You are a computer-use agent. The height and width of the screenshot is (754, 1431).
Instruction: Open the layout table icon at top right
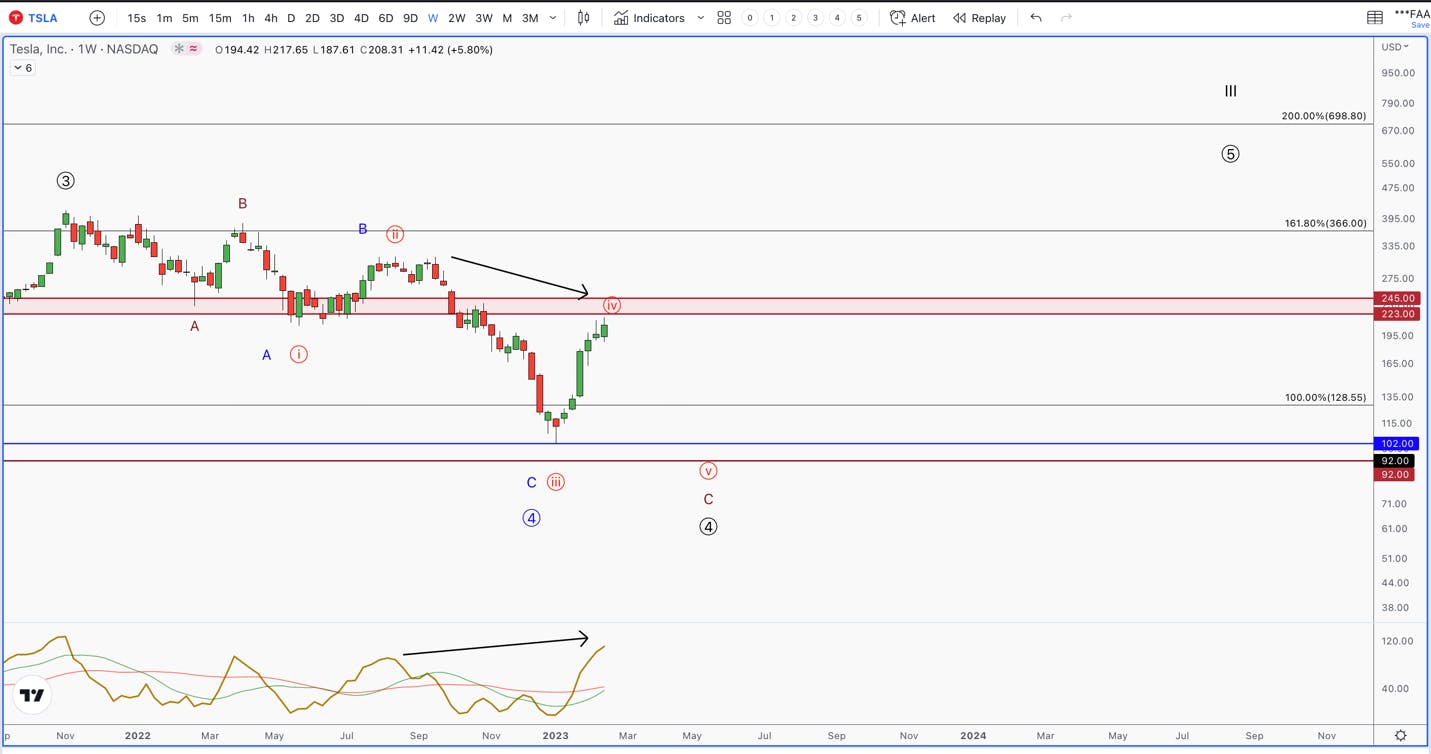tap(1375, 18)
